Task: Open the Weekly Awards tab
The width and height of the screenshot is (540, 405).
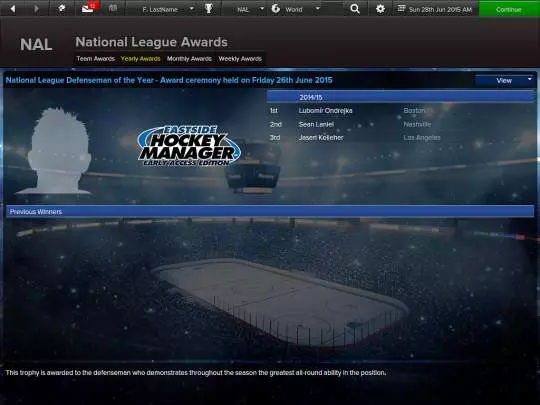Action: pos(240,59)
